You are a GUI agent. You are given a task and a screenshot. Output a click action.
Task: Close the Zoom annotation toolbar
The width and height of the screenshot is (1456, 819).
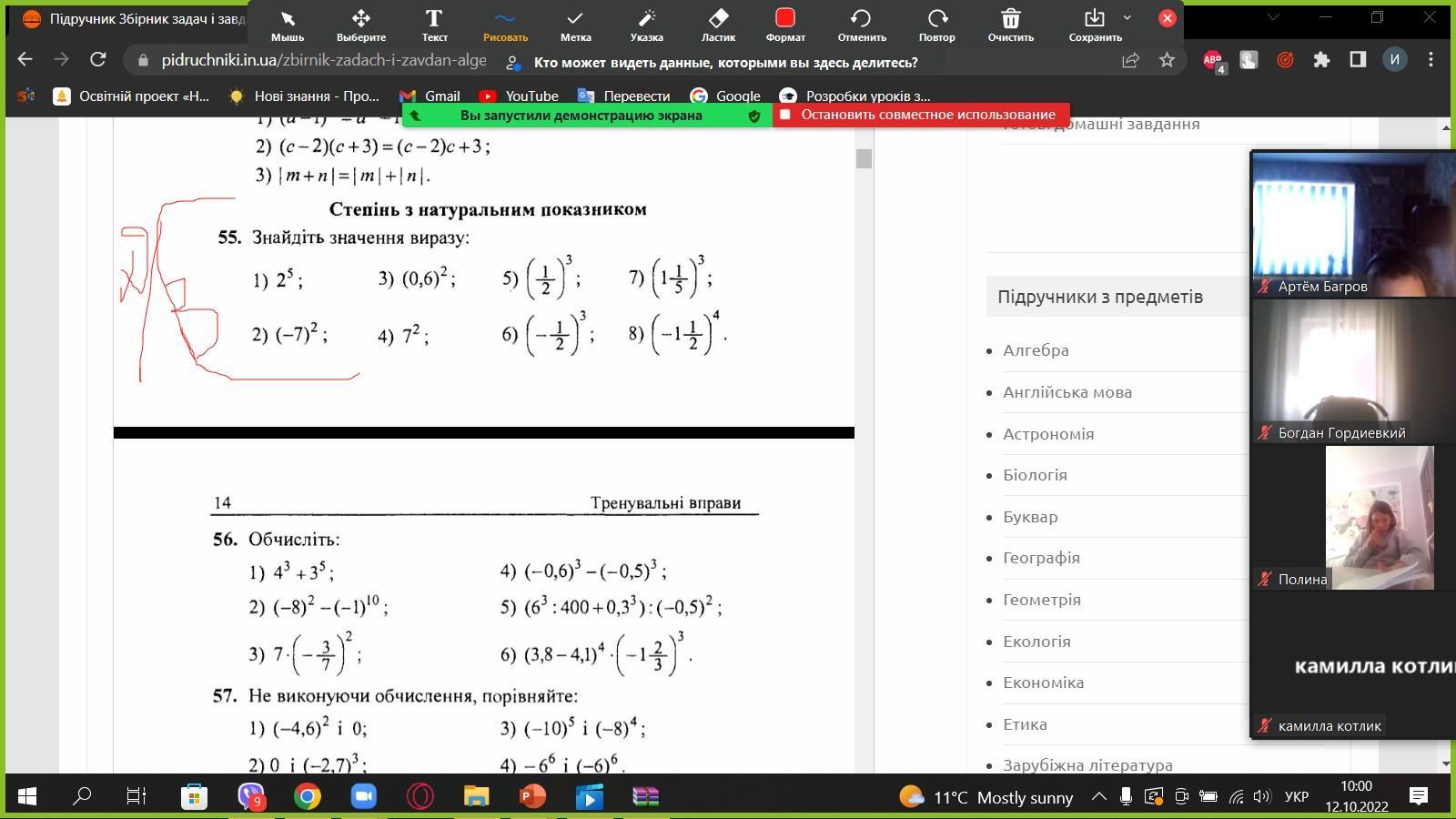click(x=1168, y=17)
